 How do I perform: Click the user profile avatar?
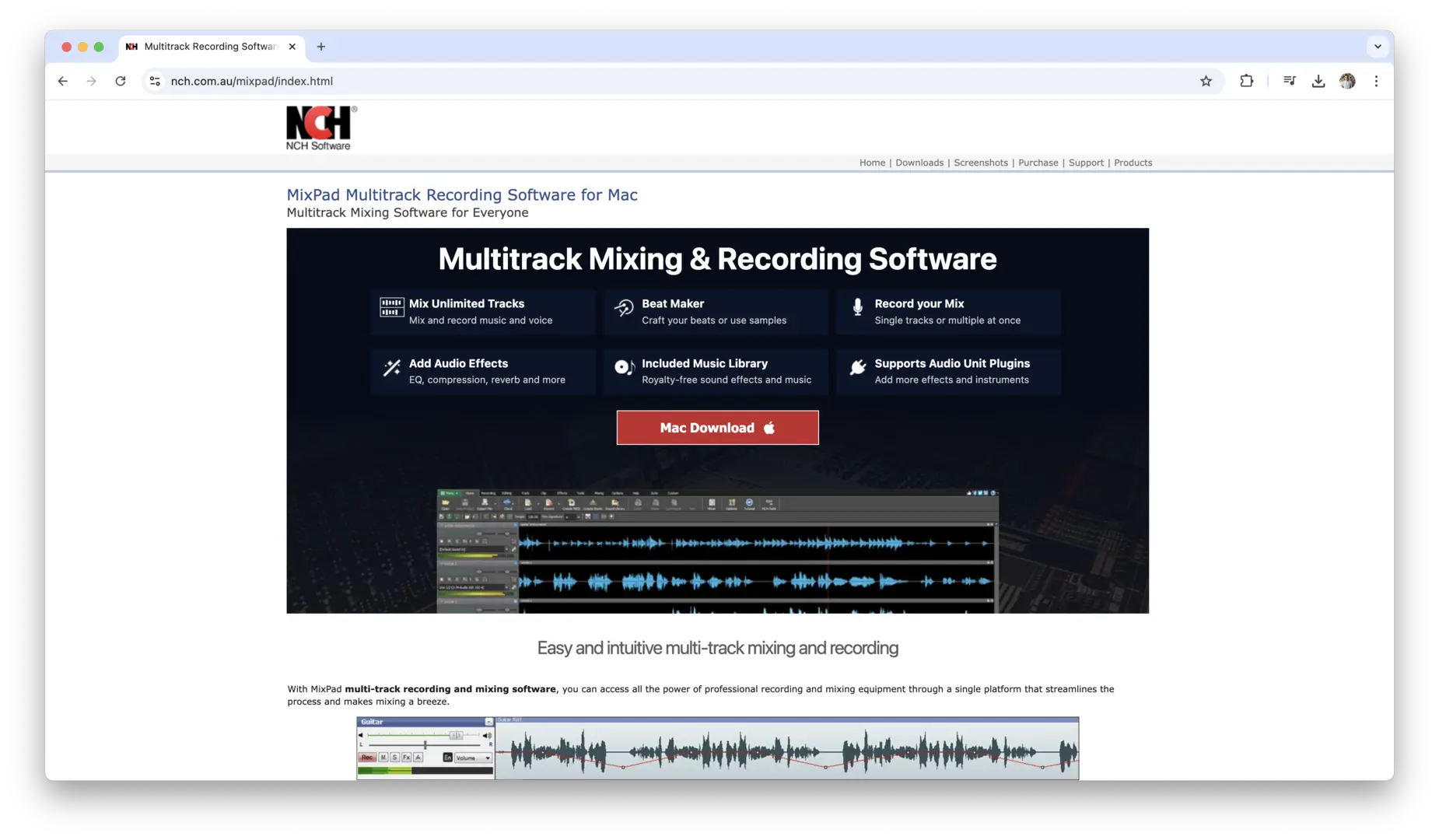click(x=1347, y=81)
